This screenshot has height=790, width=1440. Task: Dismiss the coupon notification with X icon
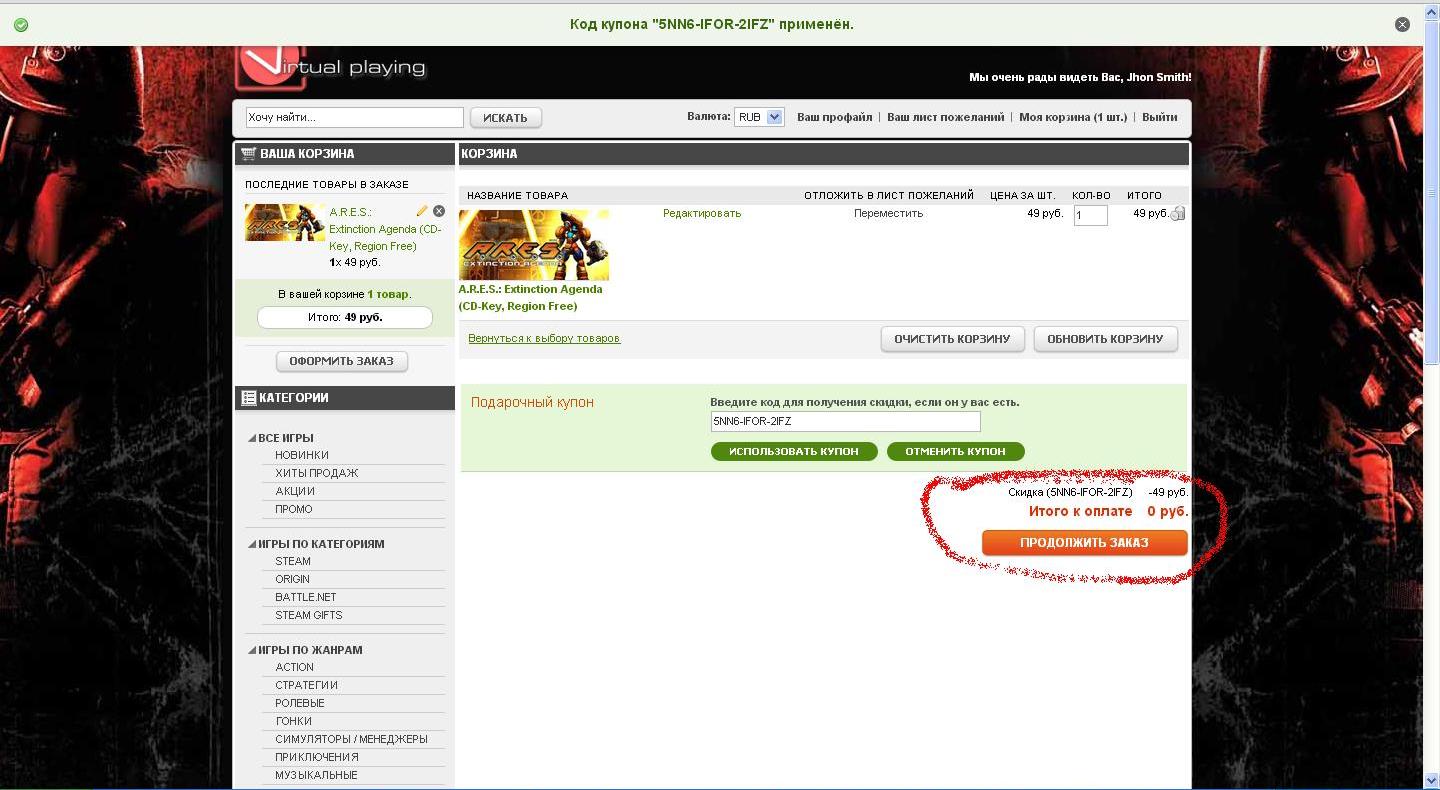click(1402, 24)
